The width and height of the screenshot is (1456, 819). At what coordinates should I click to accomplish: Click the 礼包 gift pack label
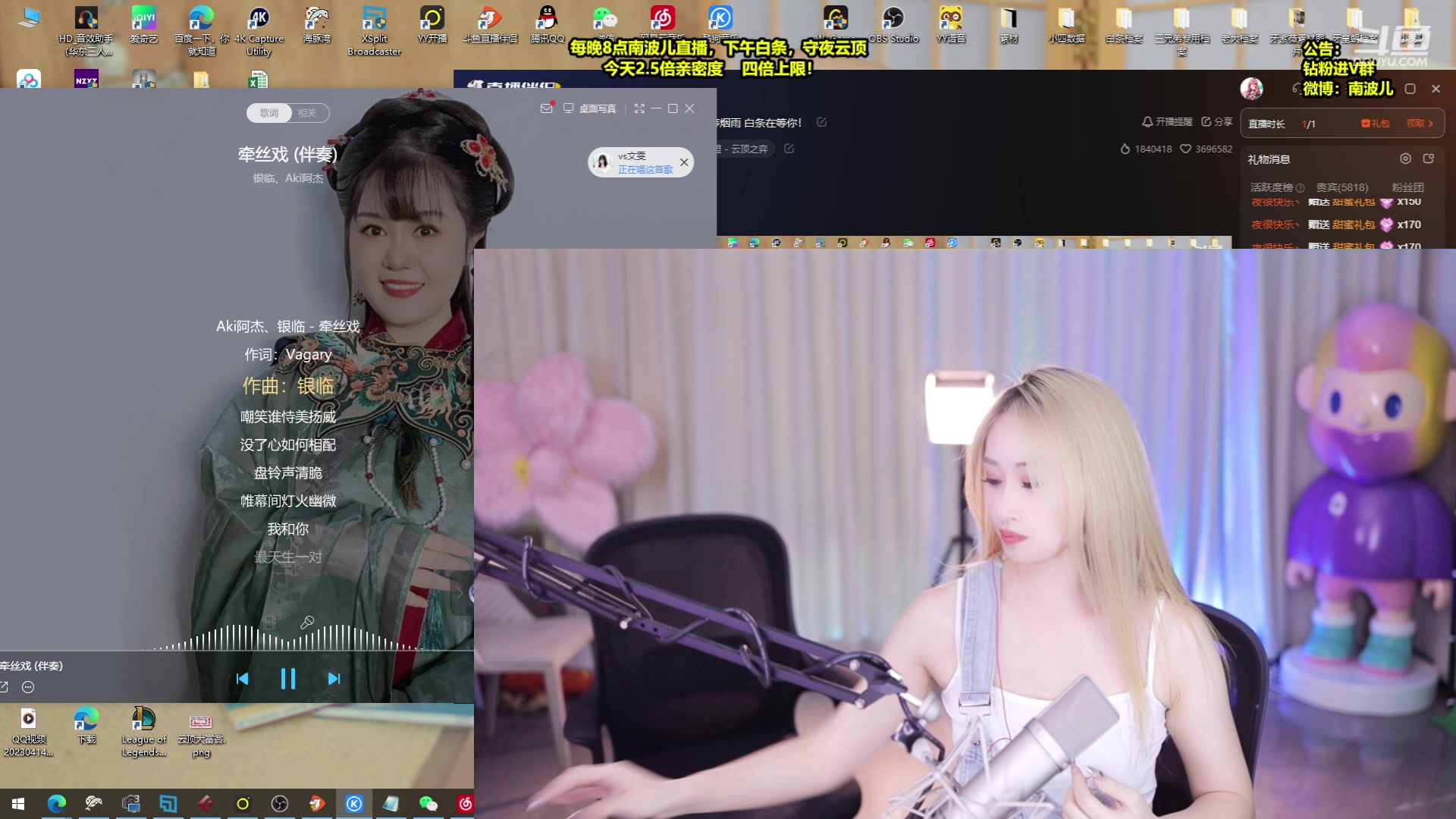tap(1376, 124)
